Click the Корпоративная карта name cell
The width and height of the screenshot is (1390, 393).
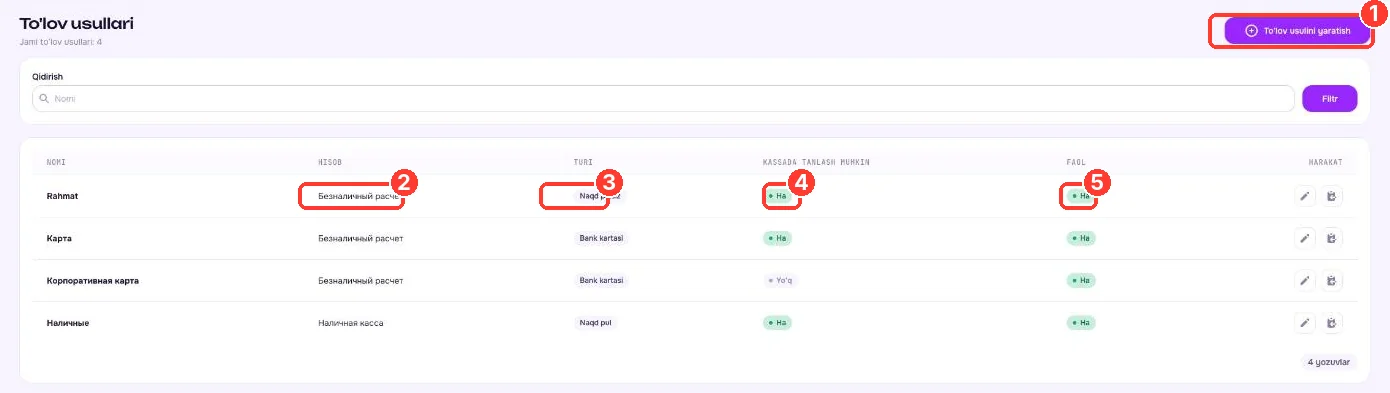pyautogui.click(x=92, y=281)
